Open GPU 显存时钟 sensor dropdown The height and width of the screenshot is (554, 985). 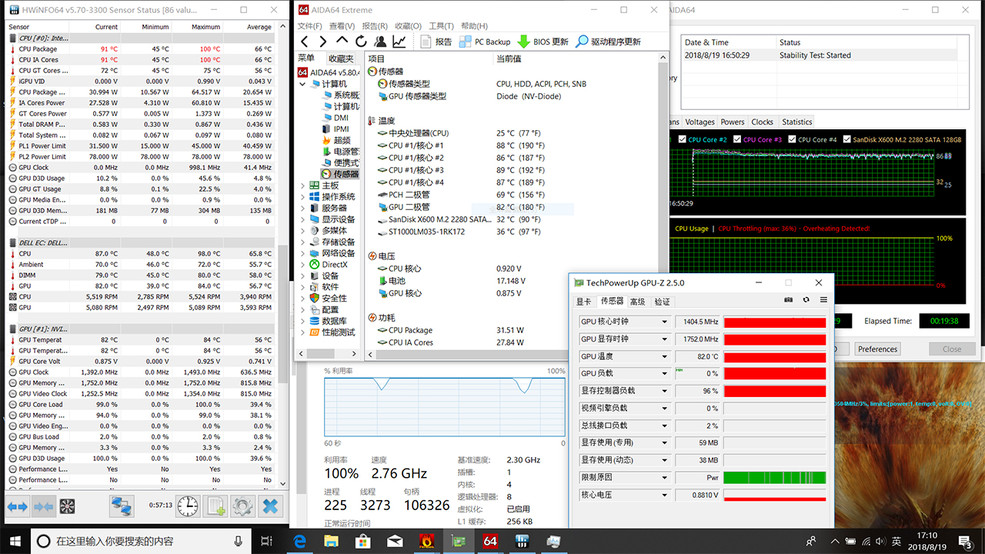664,339
